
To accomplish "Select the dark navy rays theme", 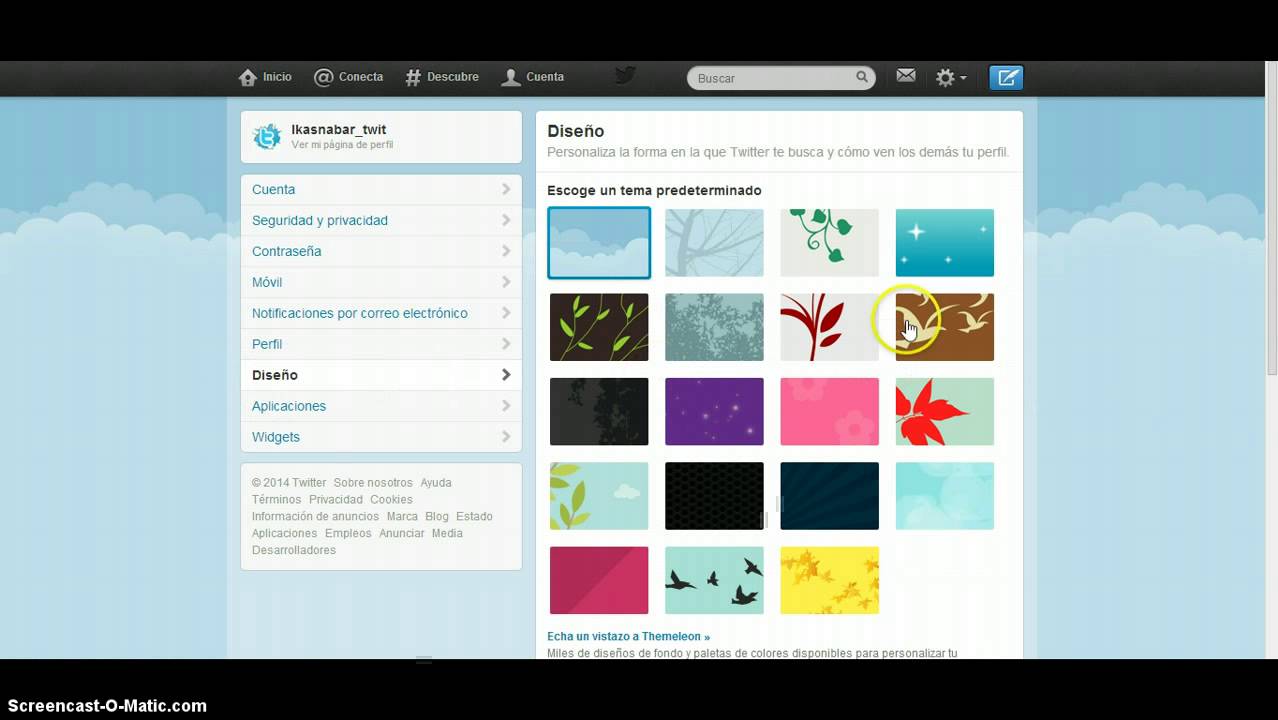I will pyautogui.click(x=829, y=496).
